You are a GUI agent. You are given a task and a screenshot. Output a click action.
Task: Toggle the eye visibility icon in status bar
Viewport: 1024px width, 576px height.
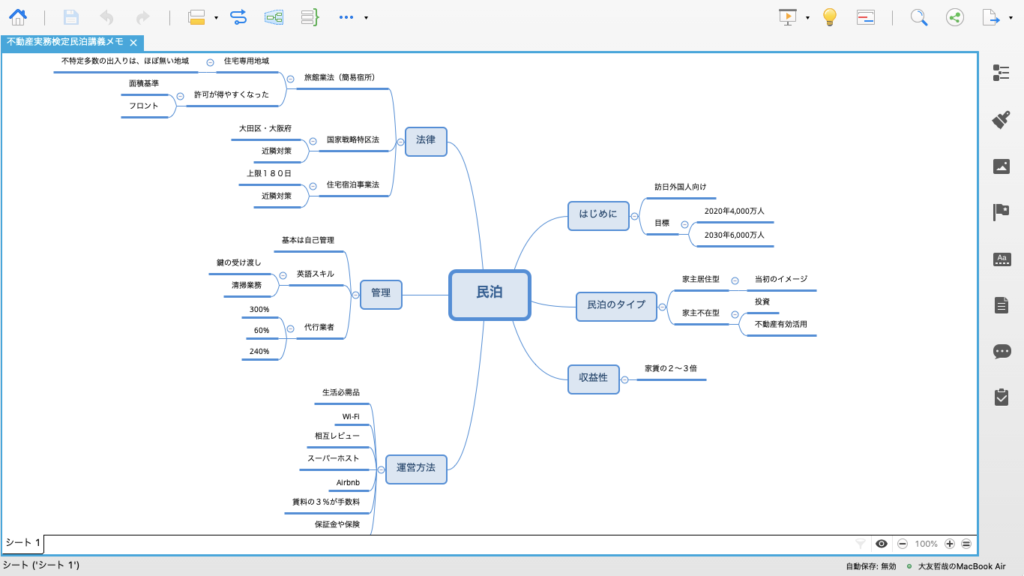click(881, 544)
